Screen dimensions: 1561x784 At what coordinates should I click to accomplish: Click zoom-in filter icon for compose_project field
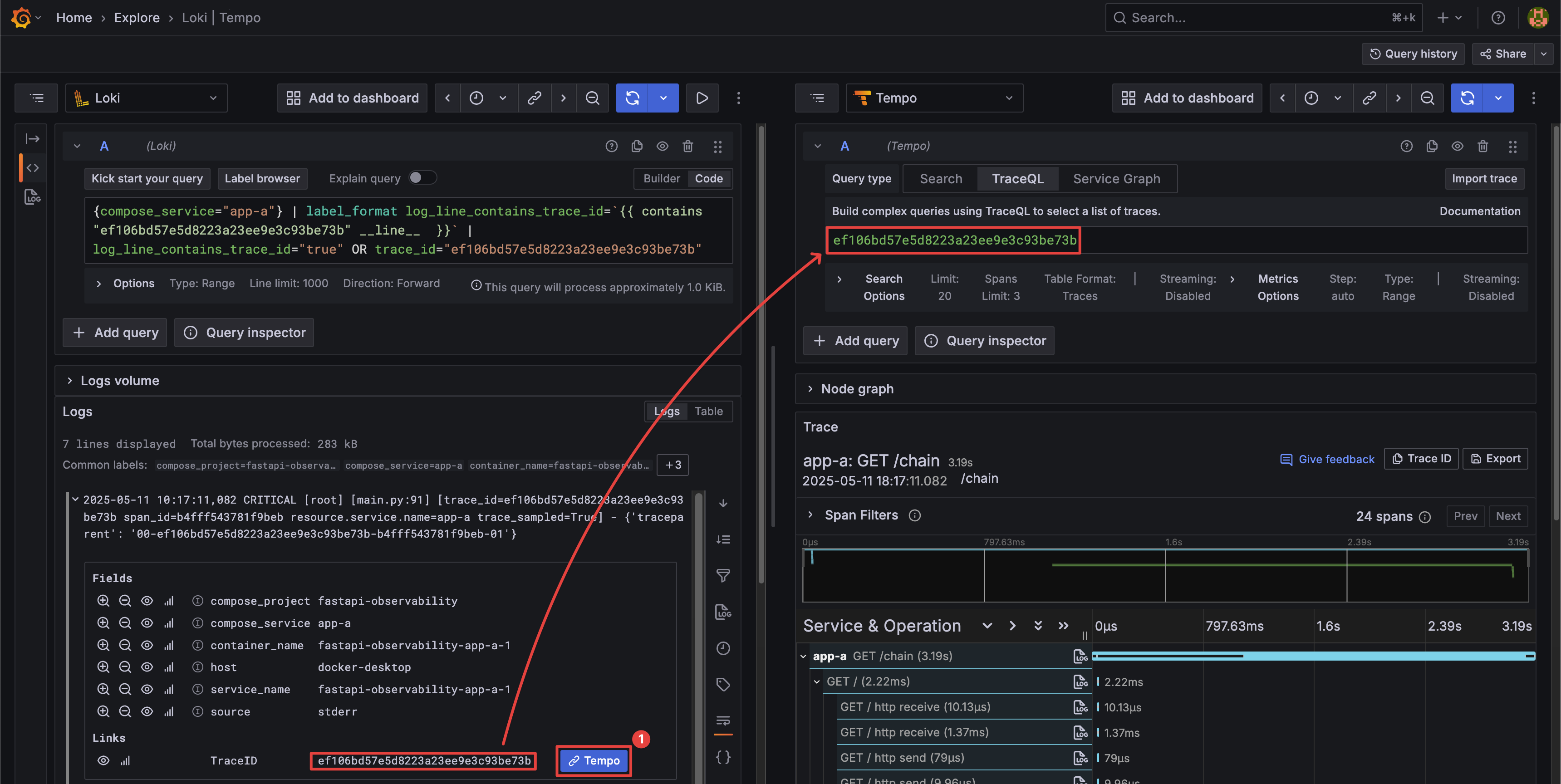pos(103,600)
